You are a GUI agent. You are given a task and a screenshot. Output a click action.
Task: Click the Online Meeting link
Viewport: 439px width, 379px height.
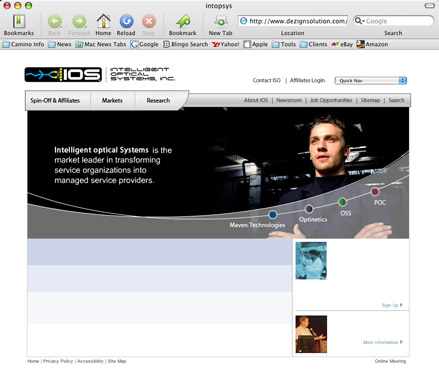[x=390, y=361]
